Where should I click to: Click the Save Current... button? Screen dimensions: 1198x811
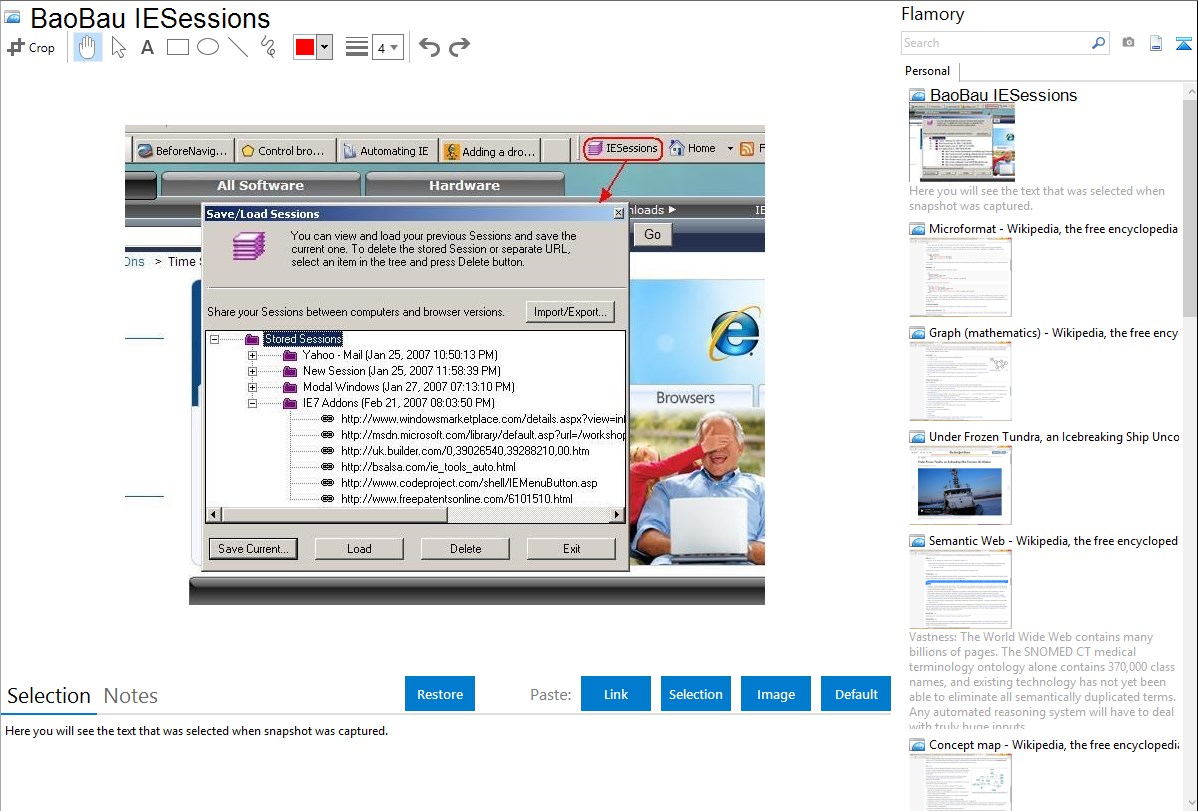253,549
